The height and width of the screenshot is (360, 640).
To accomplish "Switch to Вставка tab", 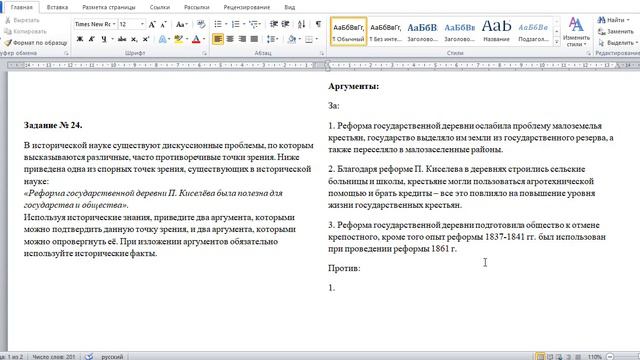I will [57, 7].
